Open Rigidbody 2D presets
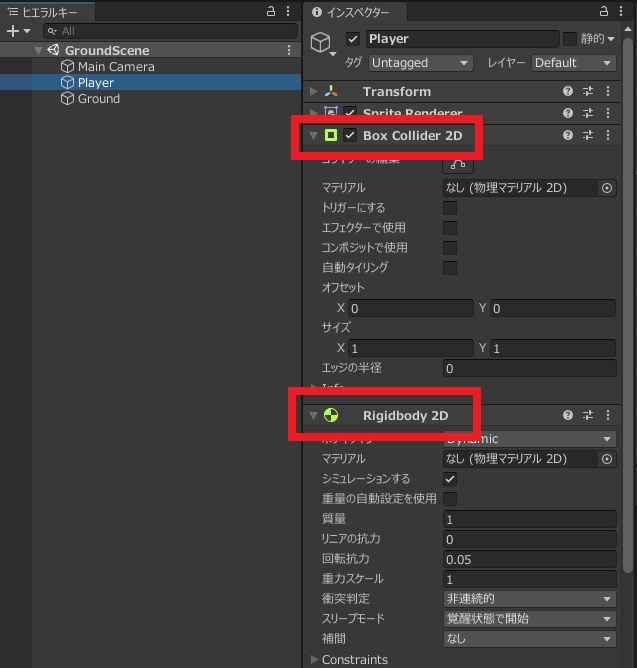Screen dimensions: 637x668 (588, 415)
